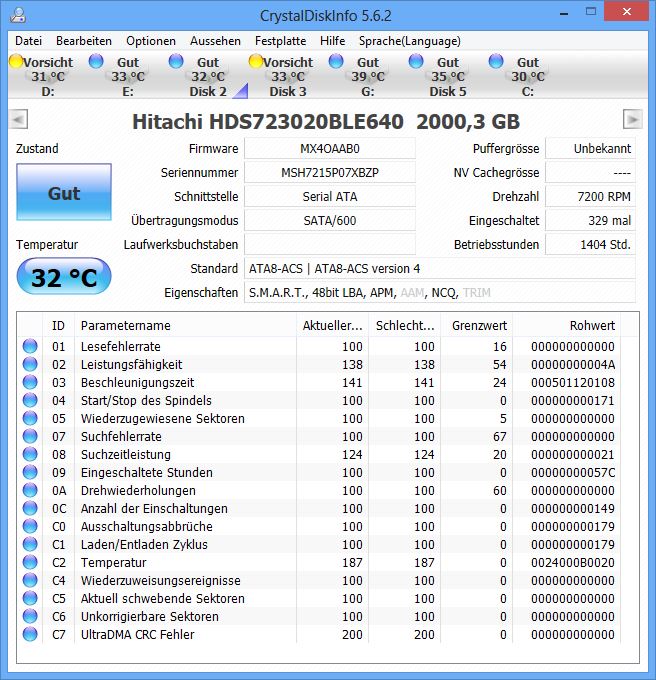
Task: Go to previous disk with left arrow
Action: click(19, 119)
